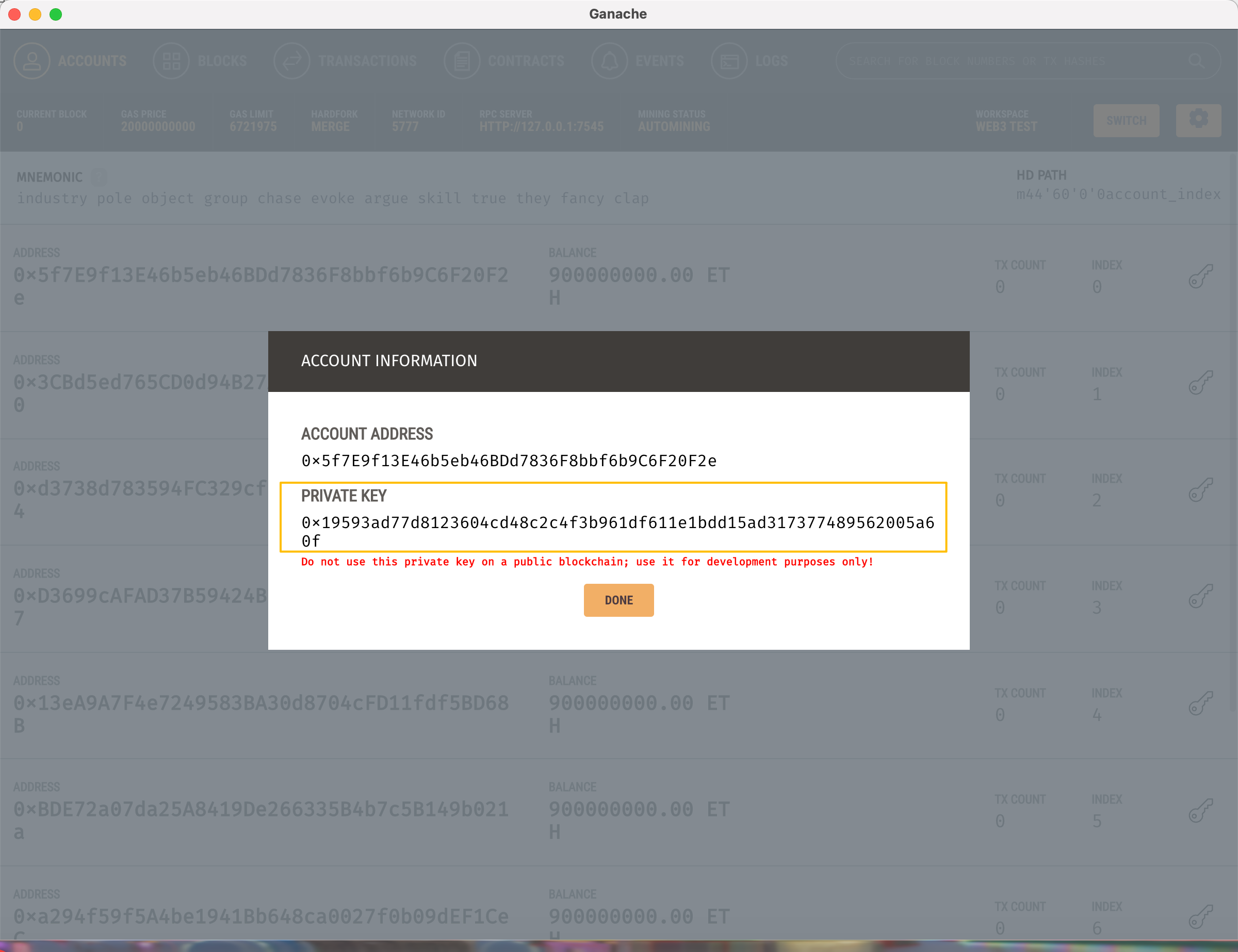Click the mnemonic help question icon
Image resolution: width=1238 pixels, height=952 pixels.
pos(99,177)
